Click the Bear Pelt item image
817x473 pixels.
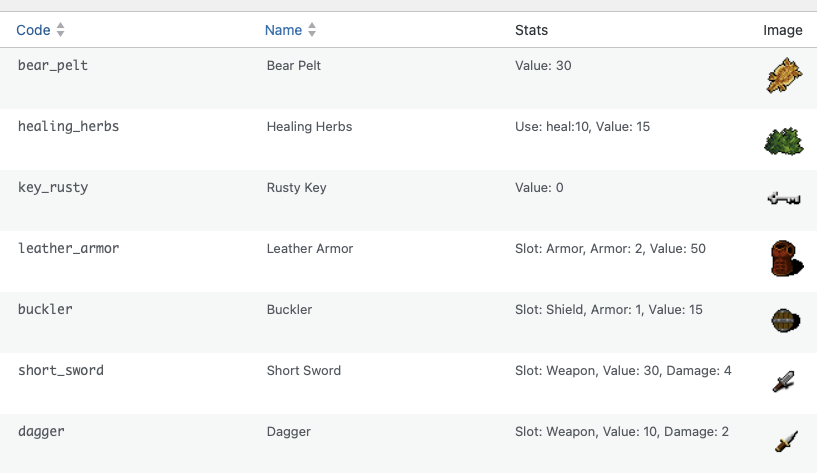[x=782, y=77]
